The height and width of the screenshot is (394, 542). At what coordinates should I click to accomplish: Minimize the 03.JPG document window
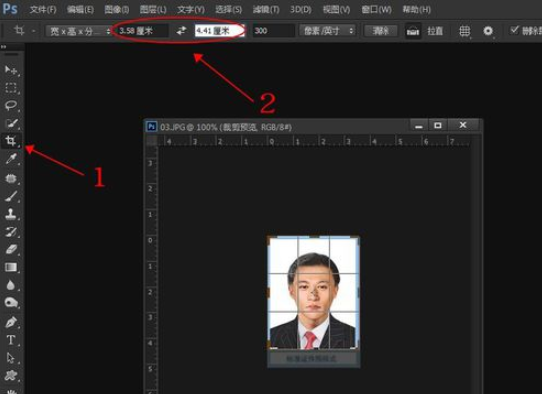coord(419,125)
